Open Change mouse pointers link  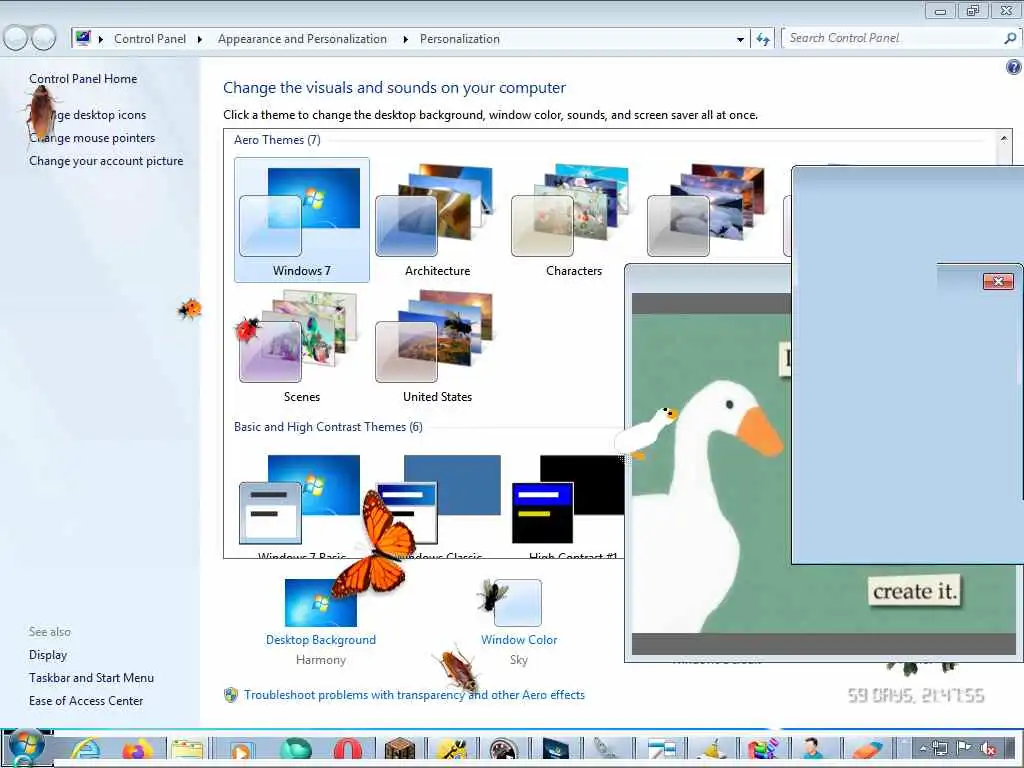pos(92,138)
